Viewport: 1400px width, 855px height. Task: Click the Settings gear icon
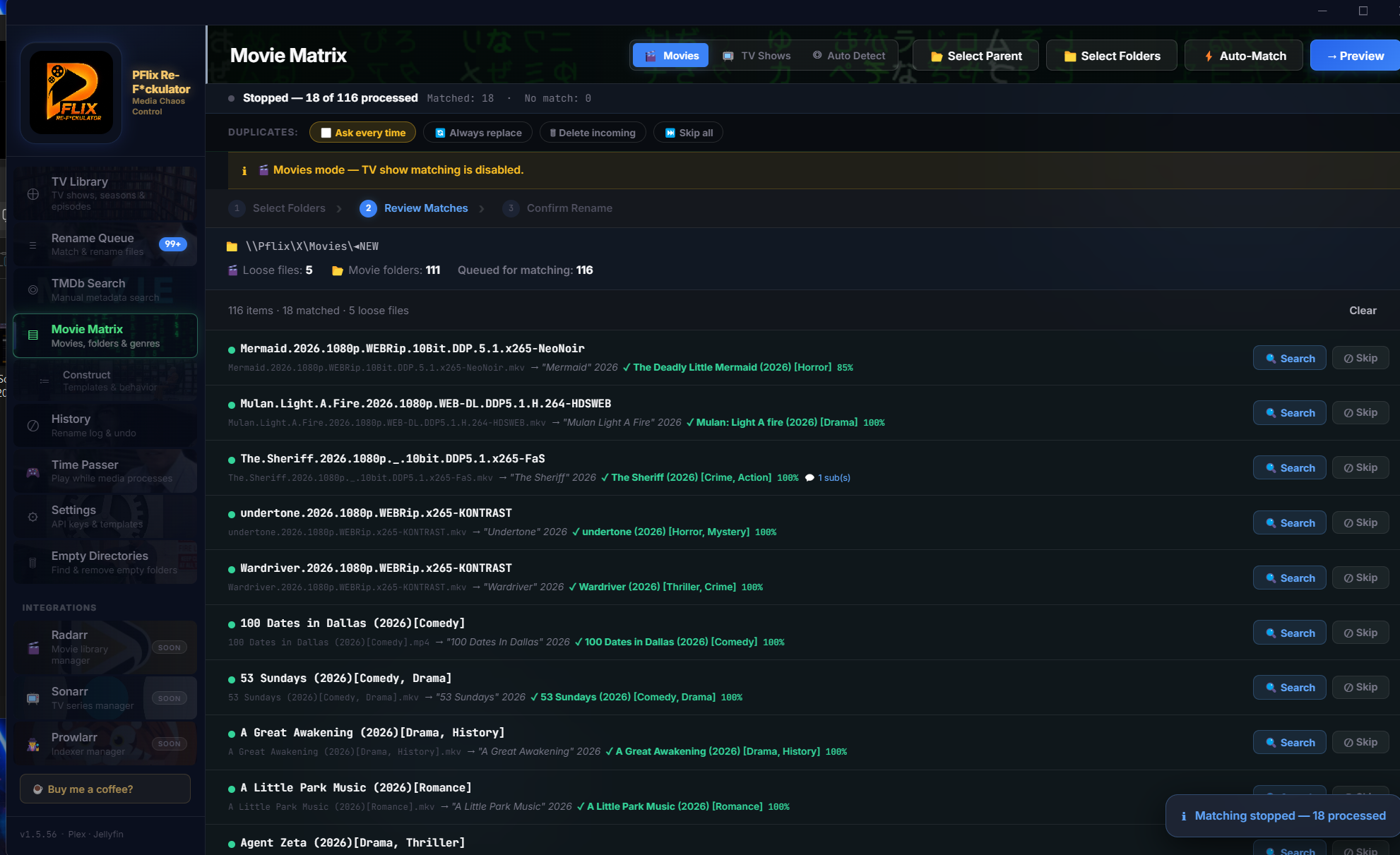33,517
